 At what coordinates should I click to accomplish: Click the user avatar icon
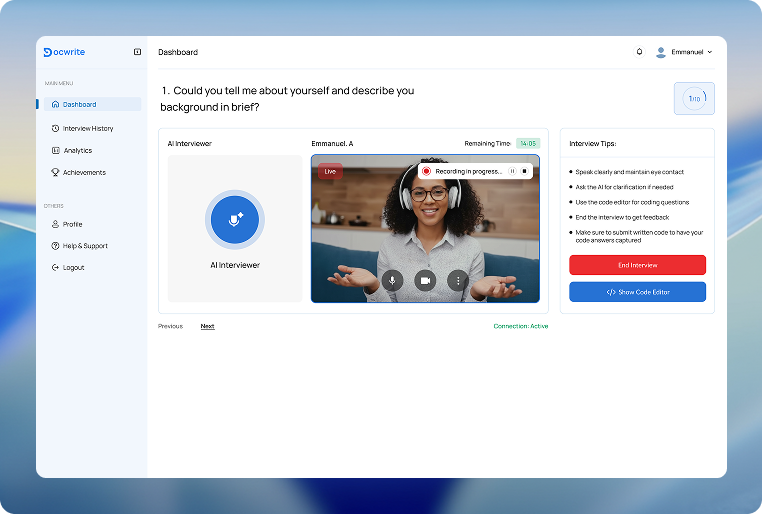click(x=660, y=52)
